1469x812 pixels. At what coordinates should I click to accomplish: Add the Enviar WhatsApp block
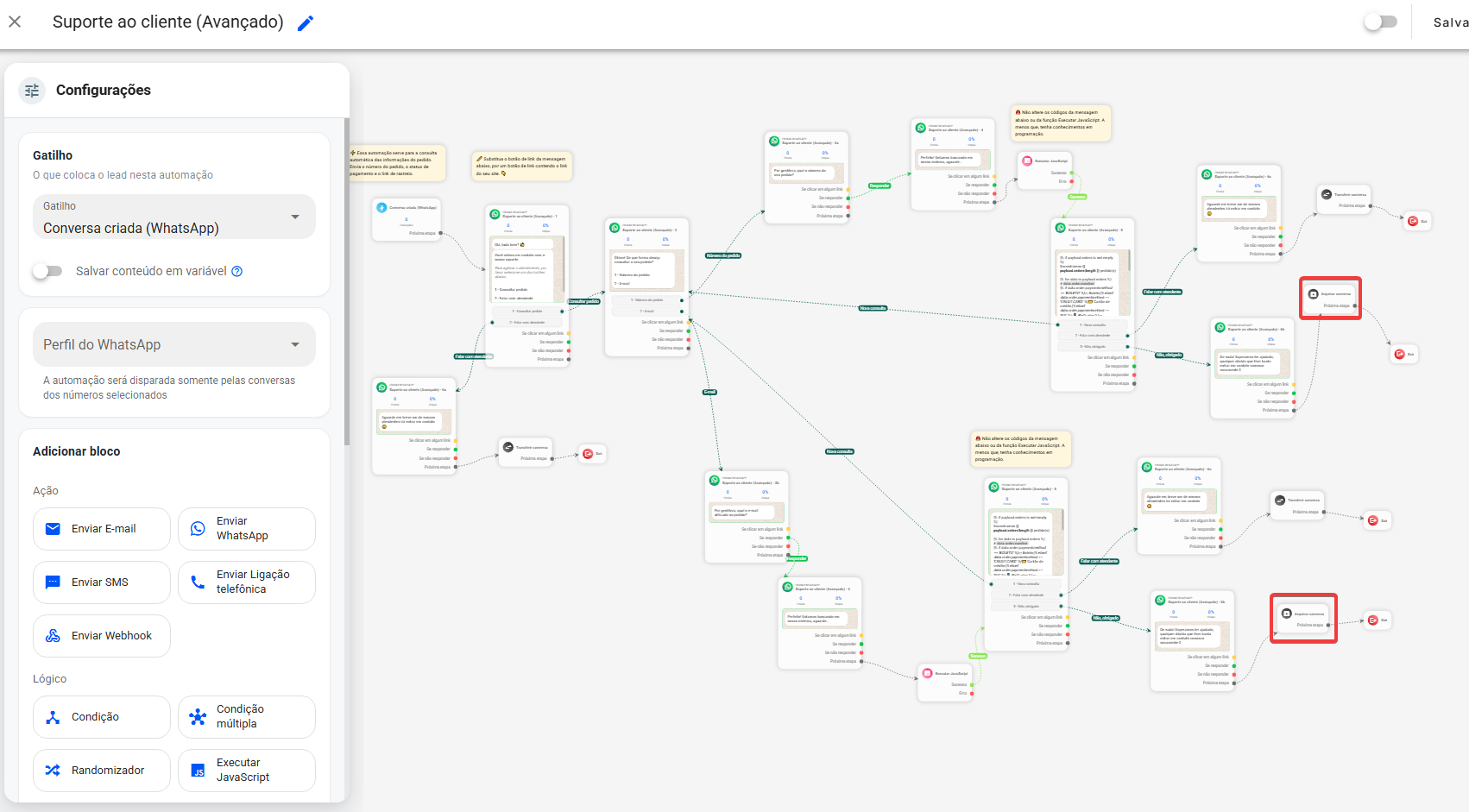[247, 529]
